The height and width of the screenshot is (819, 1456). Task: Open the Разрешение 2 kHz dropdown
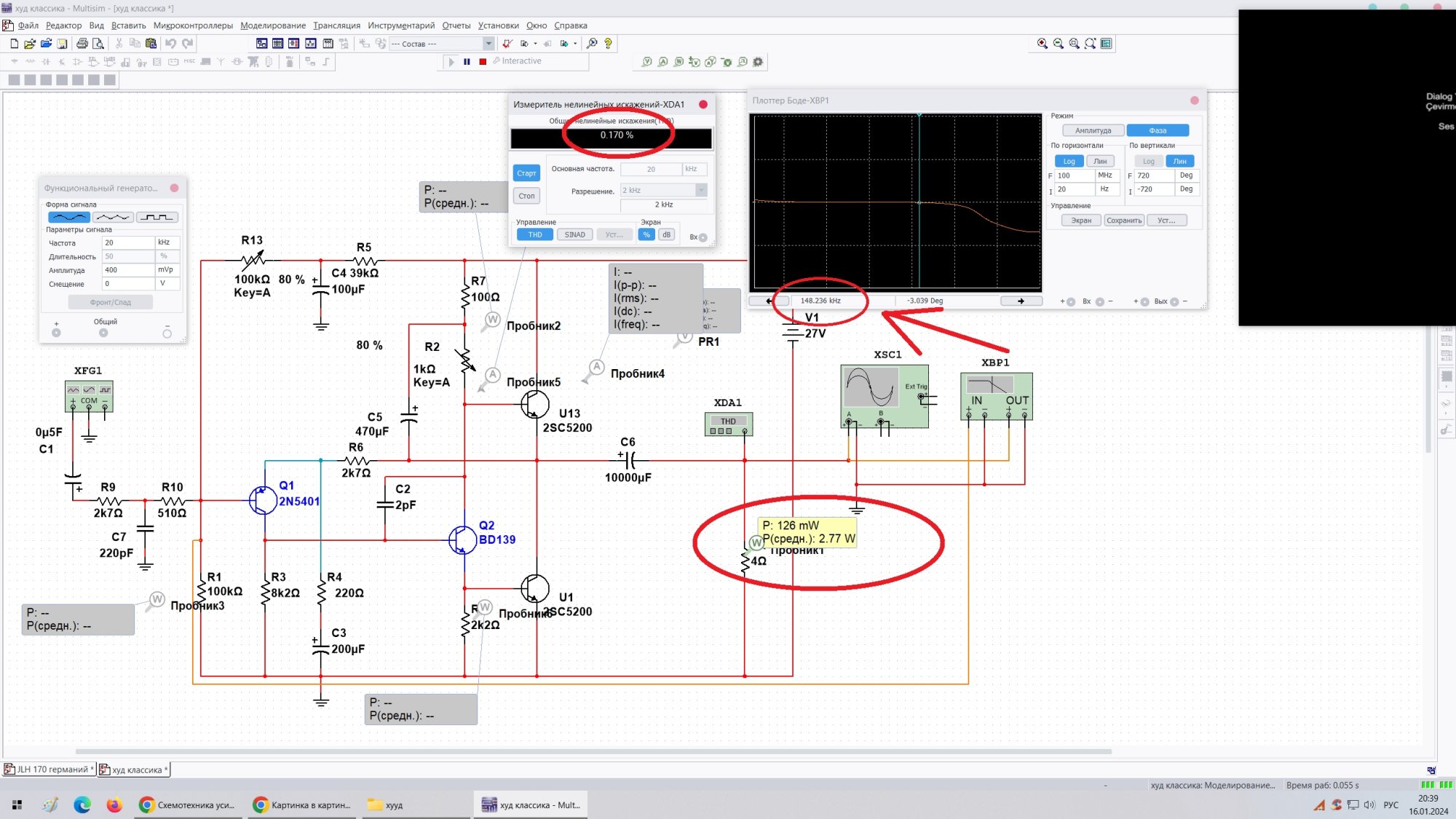700,190
